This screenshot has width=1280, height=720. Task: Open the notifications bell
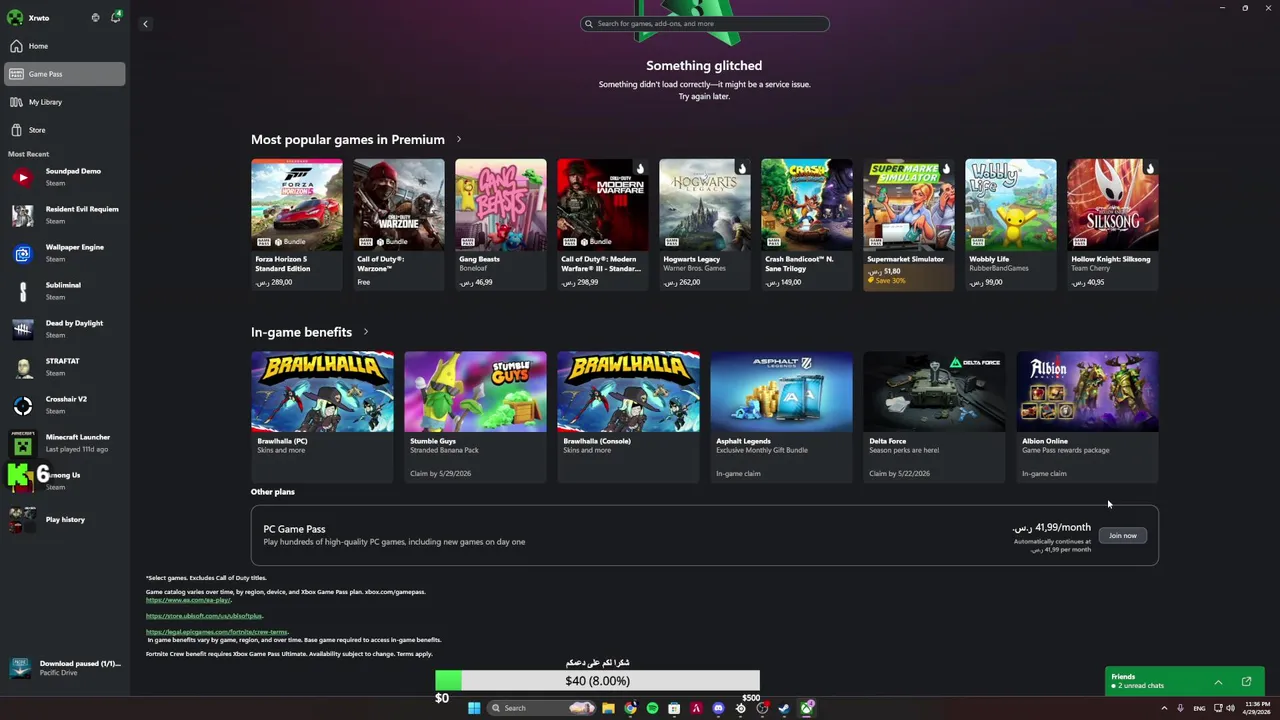tap(115, 17)
